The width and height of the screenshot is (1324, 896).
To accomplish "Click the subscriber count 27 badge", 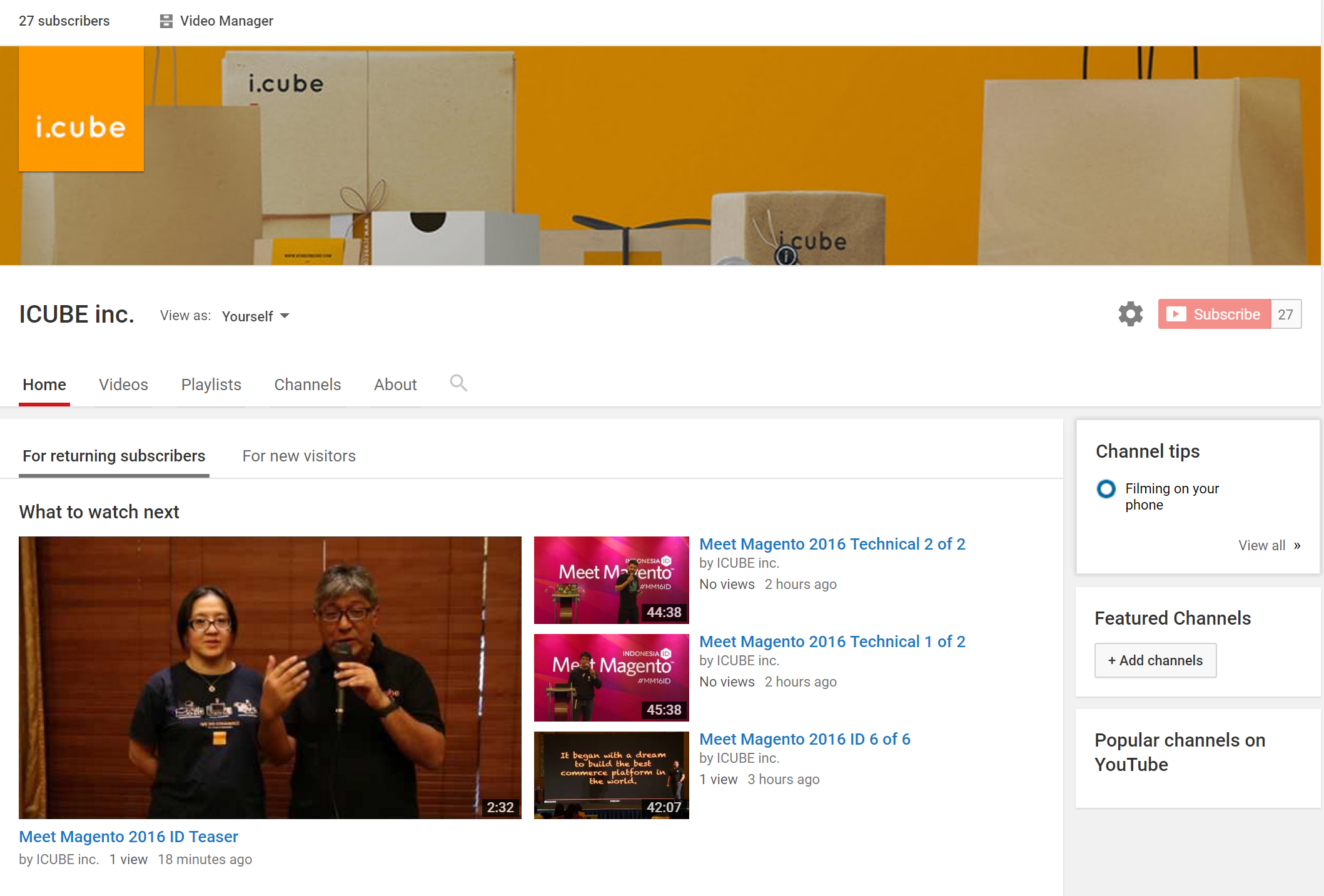I will (x=1286, y=314).
